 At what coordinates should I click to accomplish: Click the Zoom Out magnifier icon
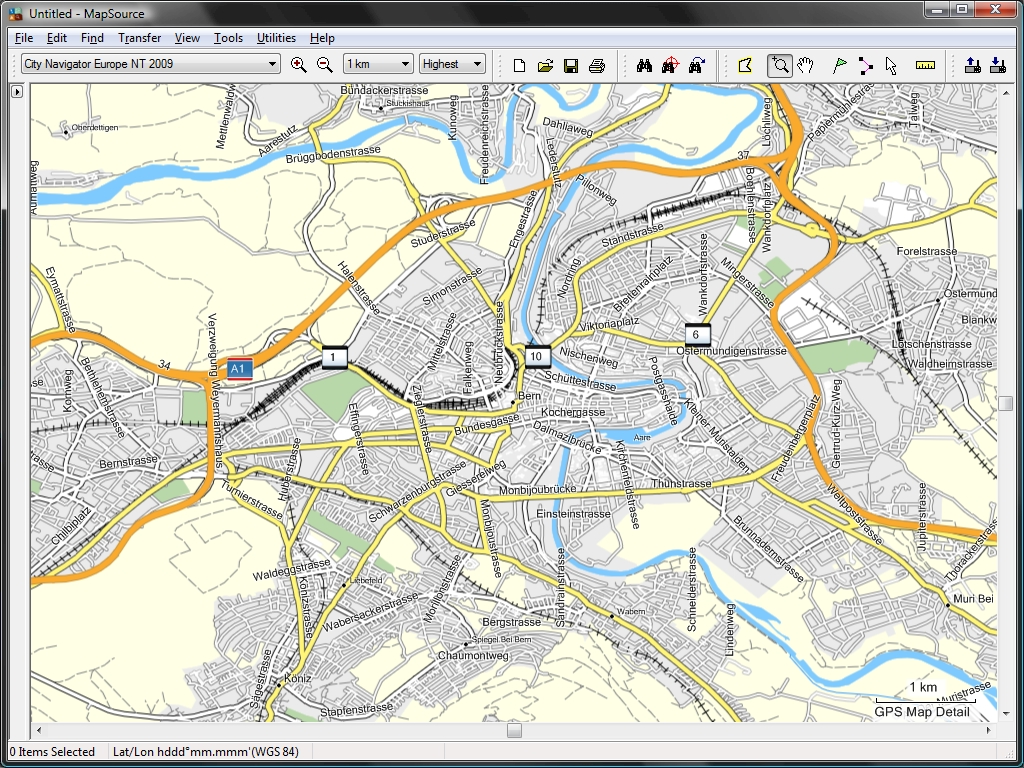coord(325,64)
